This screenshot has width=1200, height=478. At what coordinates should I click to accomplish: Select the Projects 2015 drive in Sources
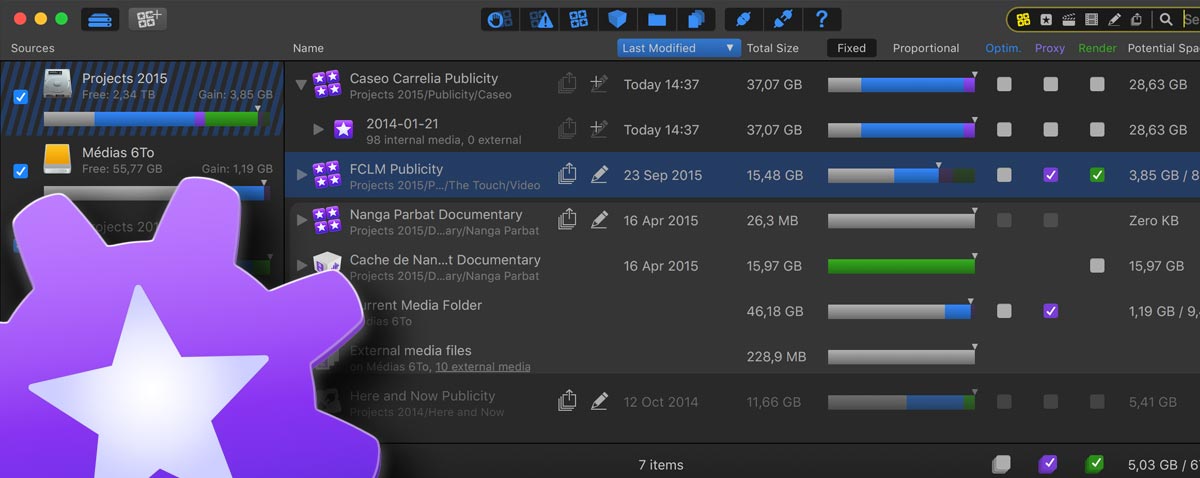pyautogui.click(x=141, y=98)
